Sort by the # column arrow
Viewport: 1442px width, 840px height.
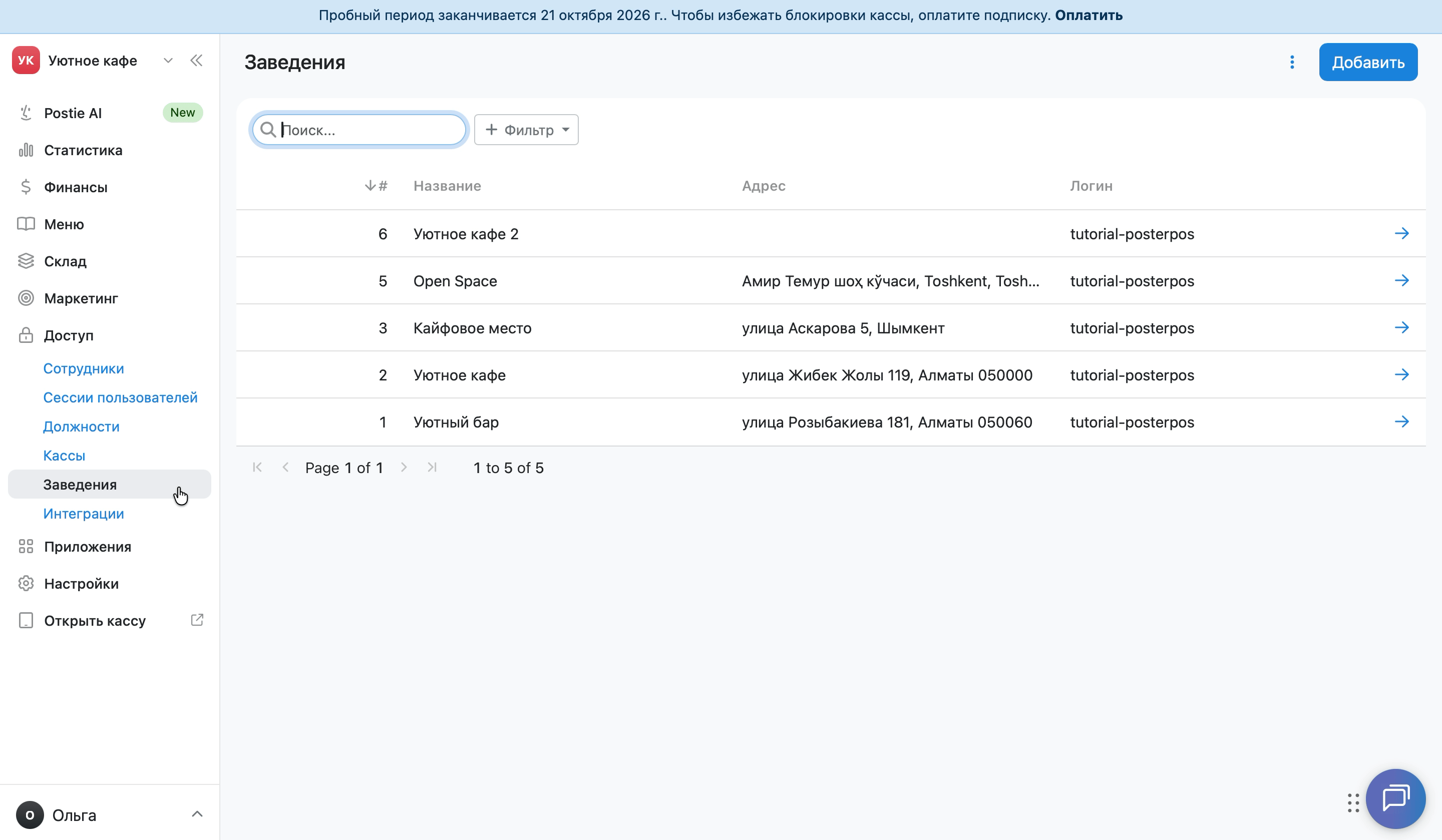pos(370,185)
